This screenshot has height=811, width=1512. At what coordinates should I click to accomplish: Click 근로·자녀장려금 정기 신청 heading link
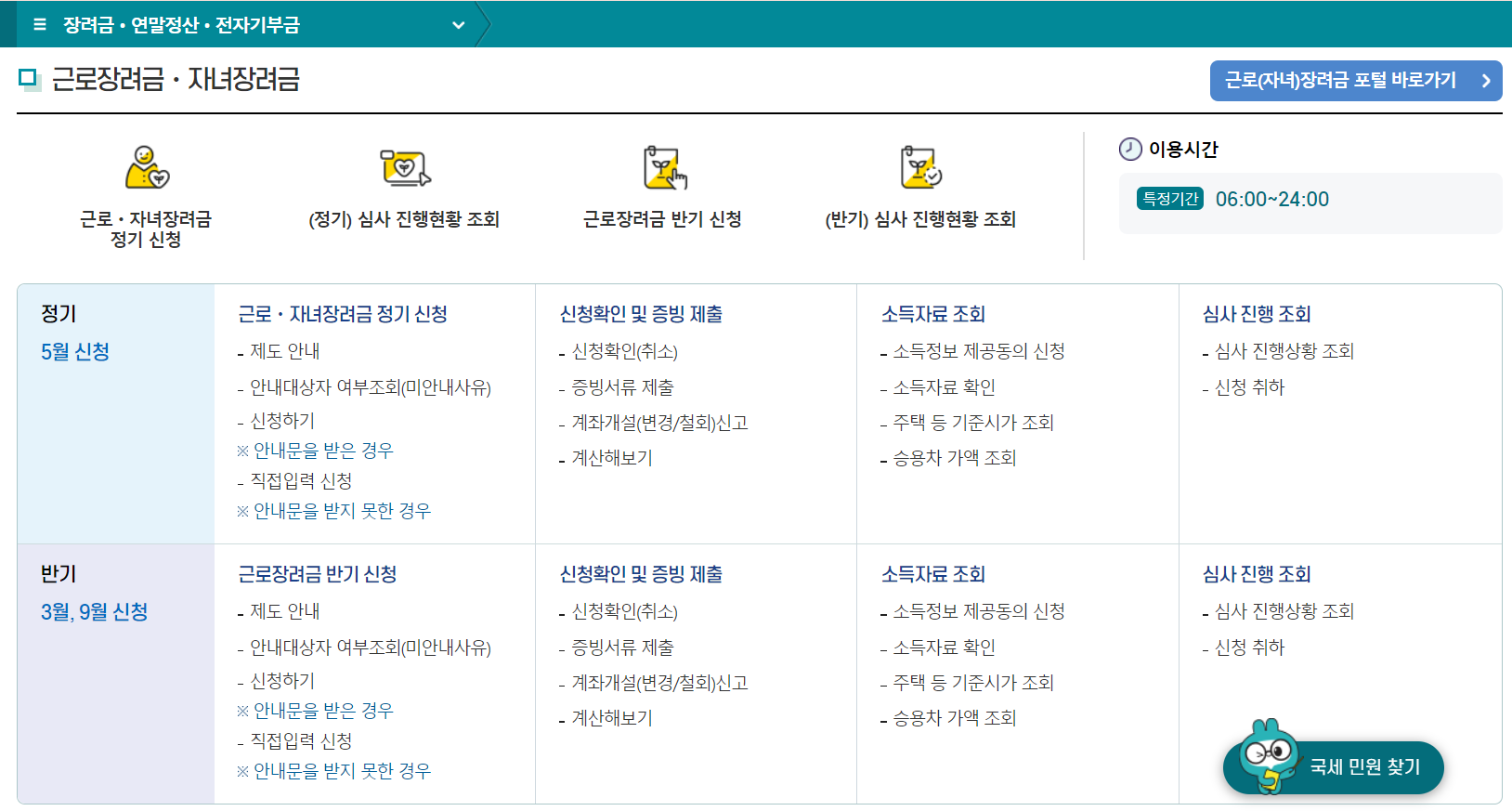(x=343, y=314)
